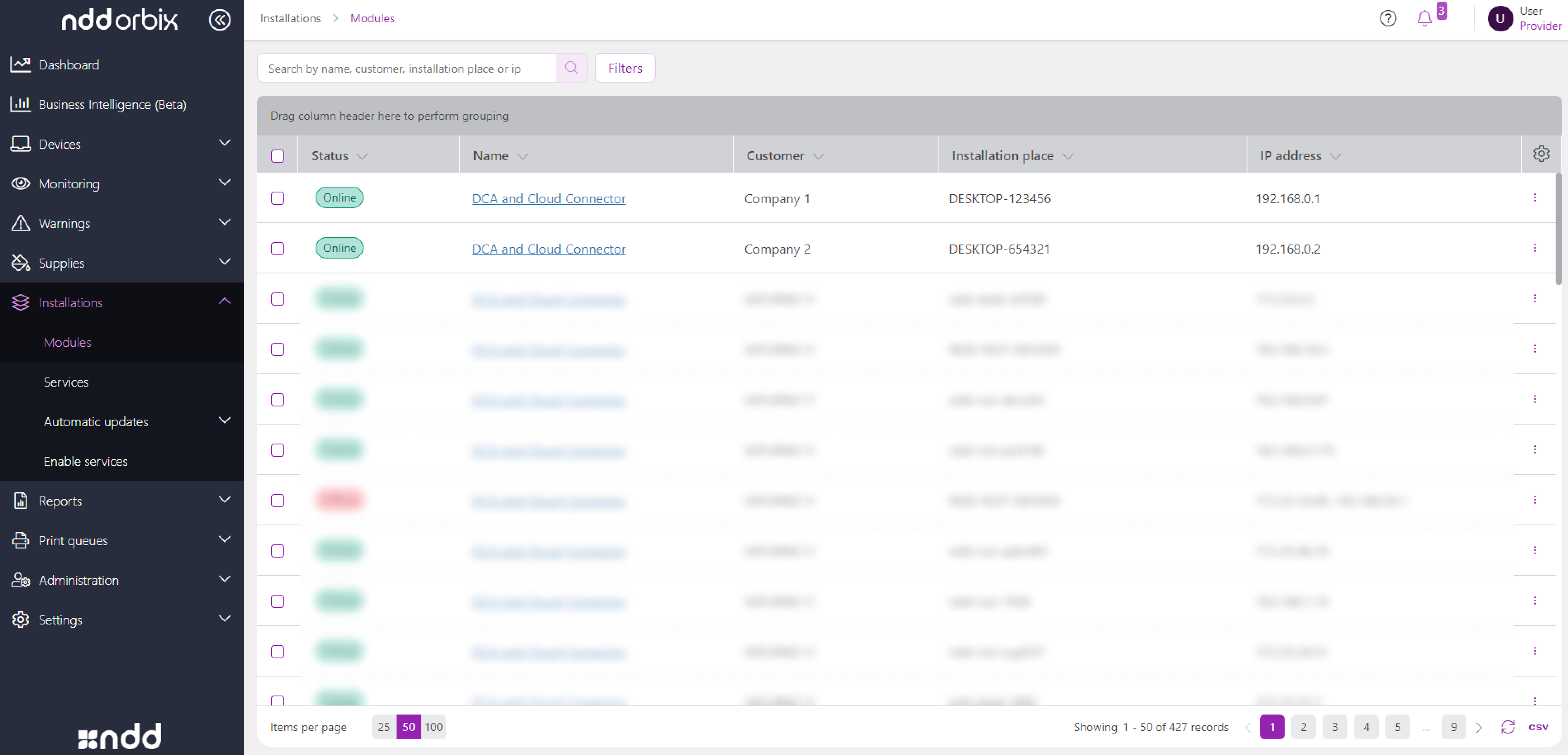Click the Filters button
This screenshot has width=1568, height=755.
click(x=625, y=68)
